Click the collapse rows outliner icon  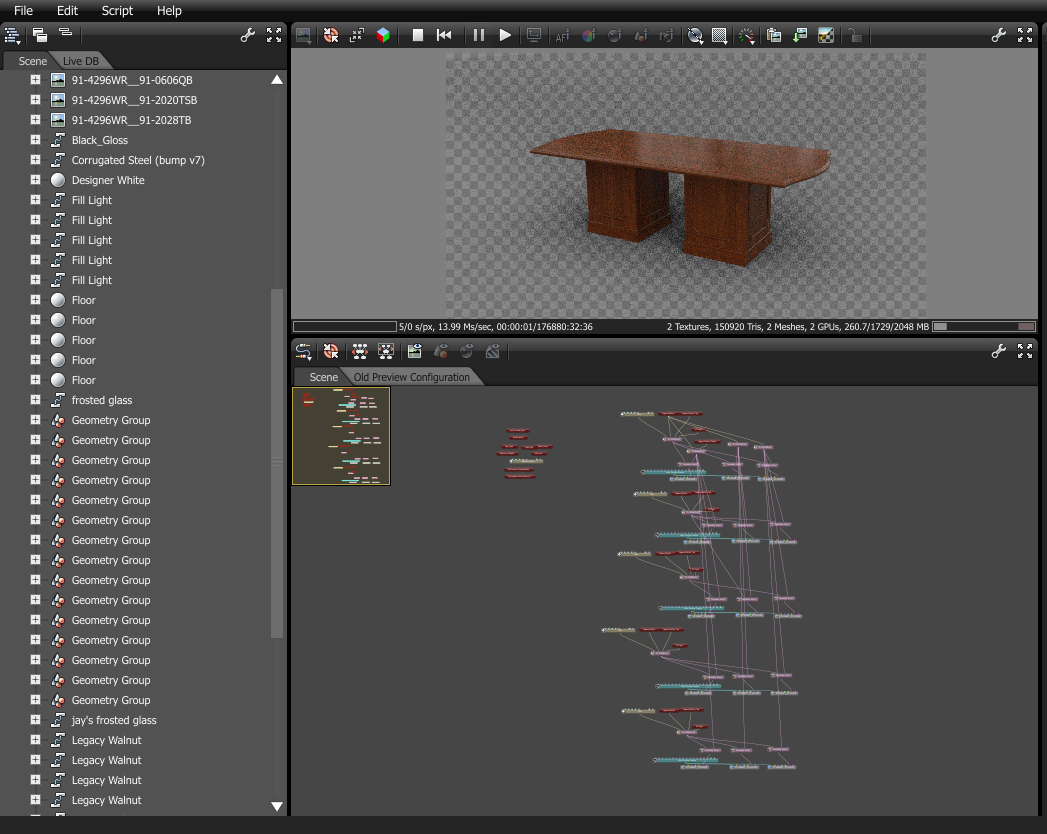coord(65,33)
